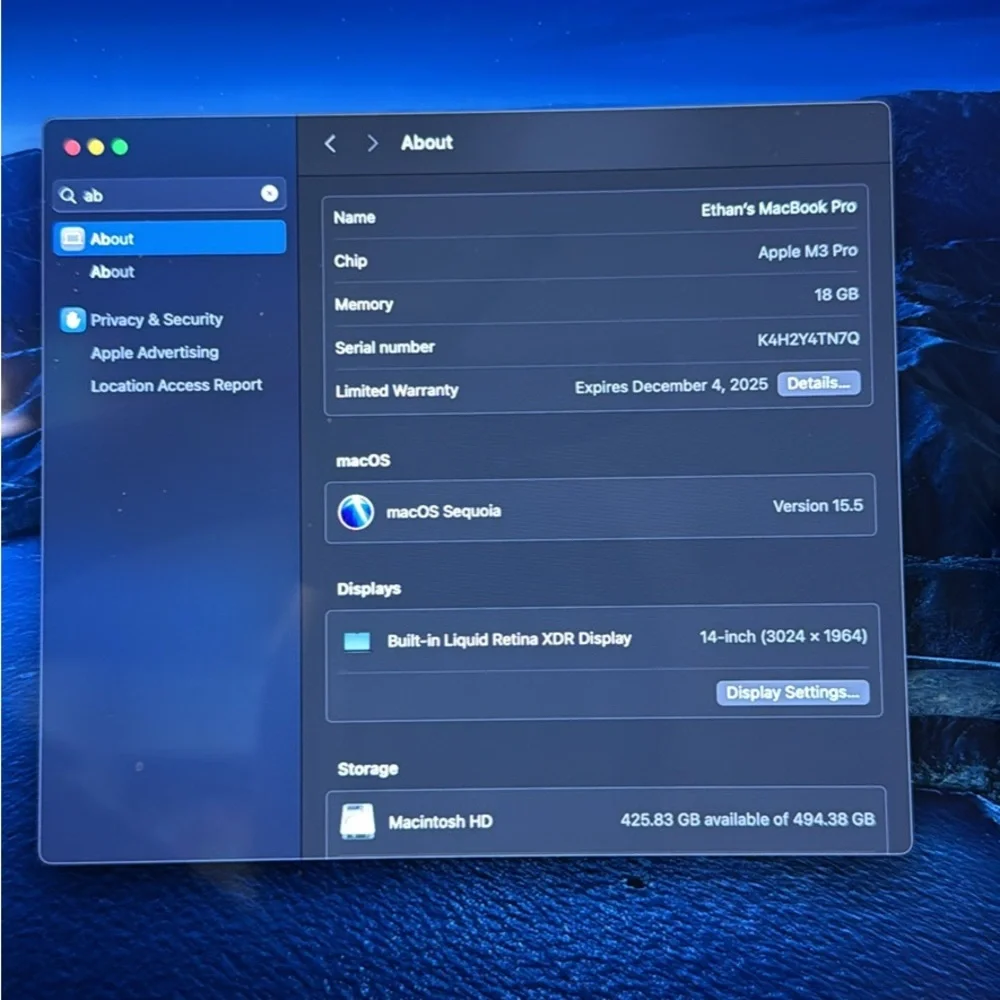Click the chip value Apple M3 Pro
The height and width of the screenshot is (1000, 1000).
807,251
